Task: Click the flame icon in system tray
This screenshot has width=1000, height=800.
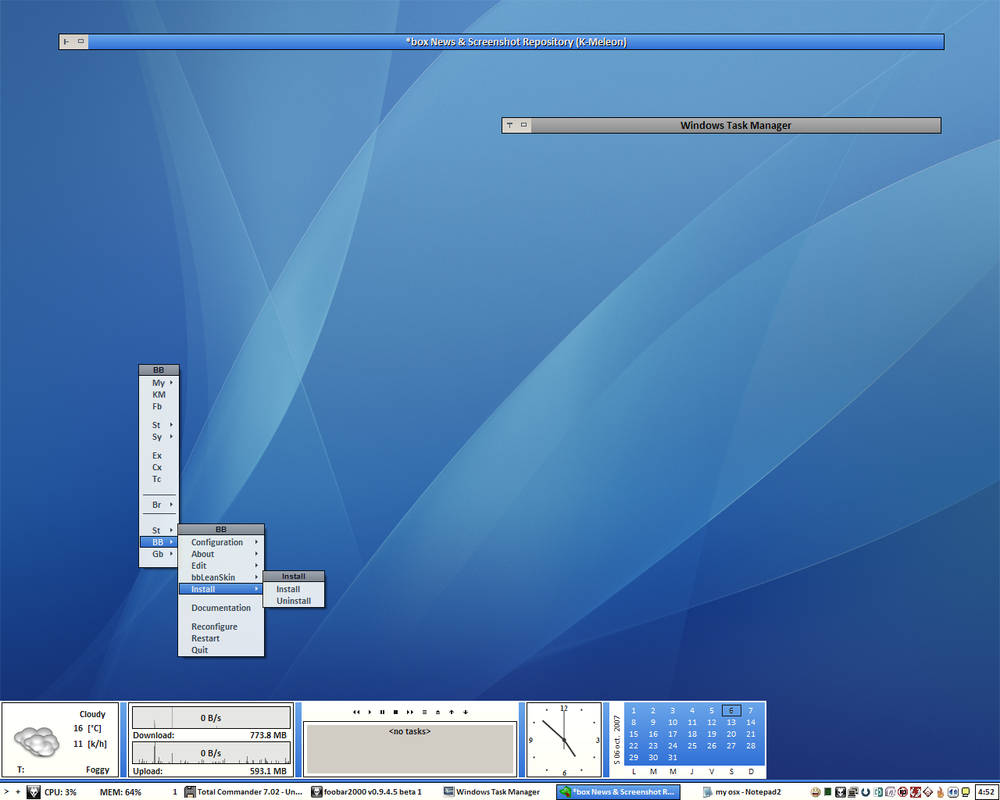Action: 941,792
